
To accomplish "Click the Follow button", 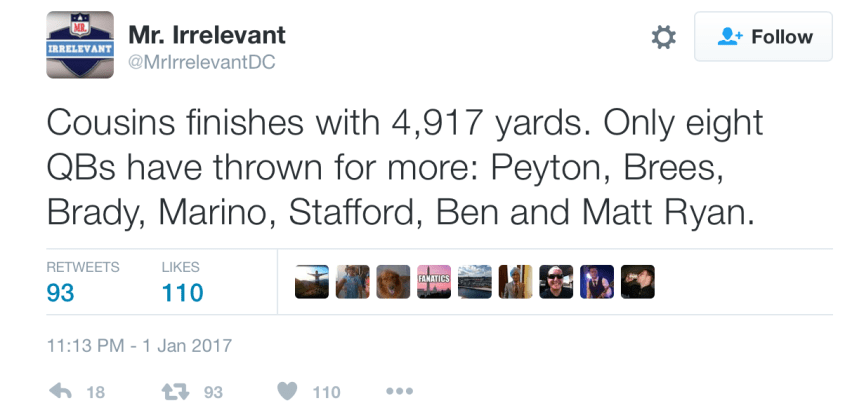I will click(x=767, y=38).
